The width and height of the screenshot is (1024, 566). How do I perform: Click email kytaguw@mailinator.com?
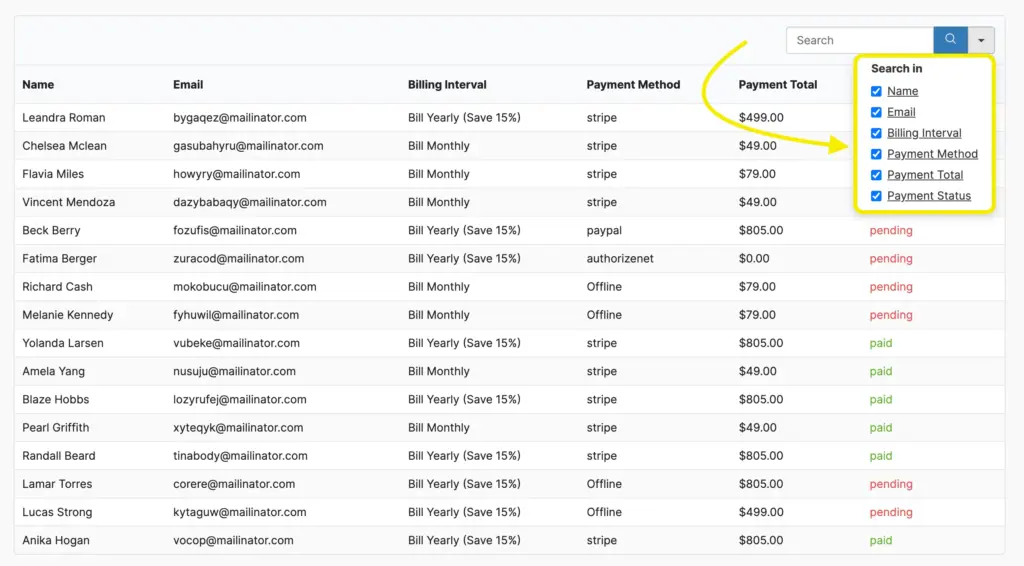click(240, 512)
